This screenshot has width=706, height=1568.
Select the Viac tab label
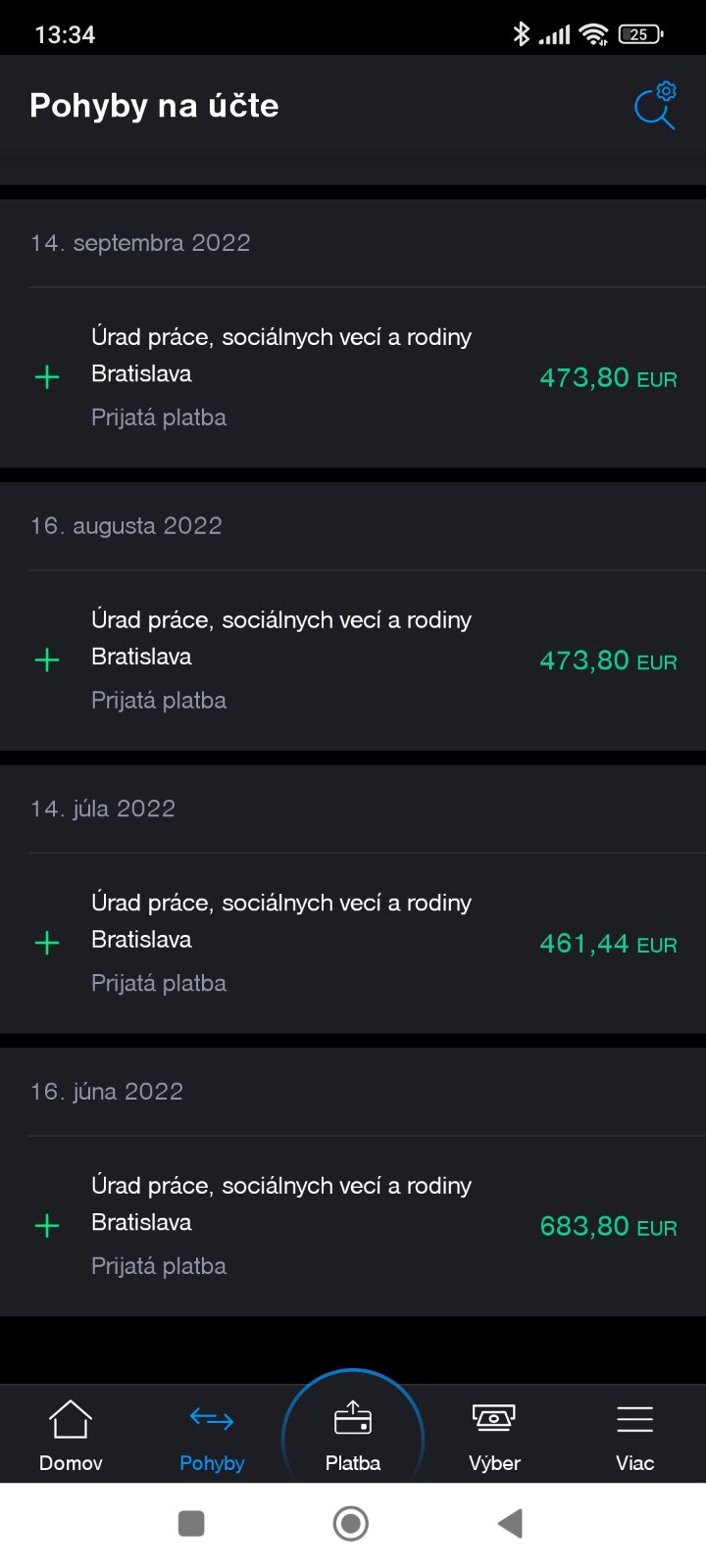tap(634, 1463)
